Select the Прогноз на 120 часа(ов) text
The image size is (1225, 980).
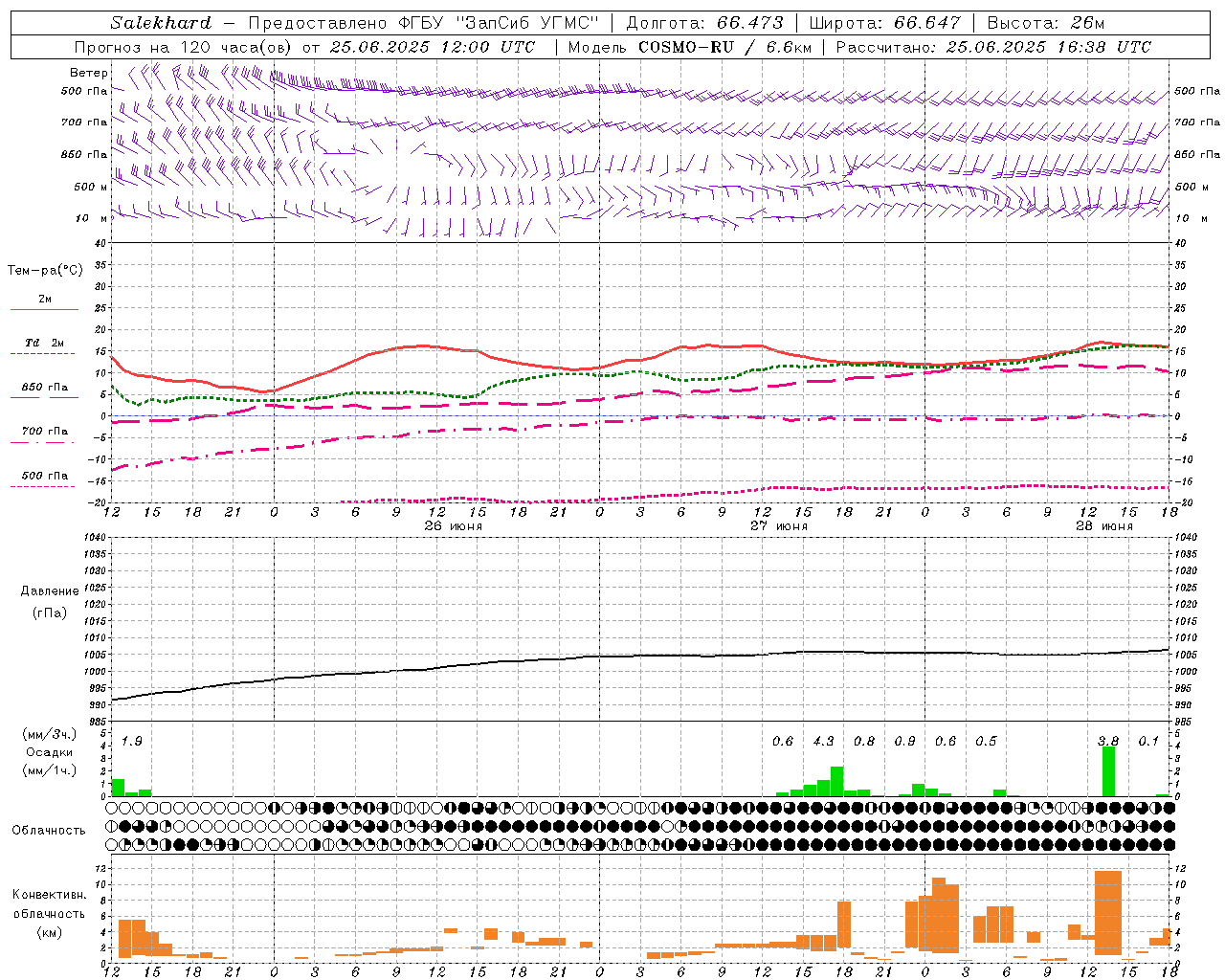184,47
